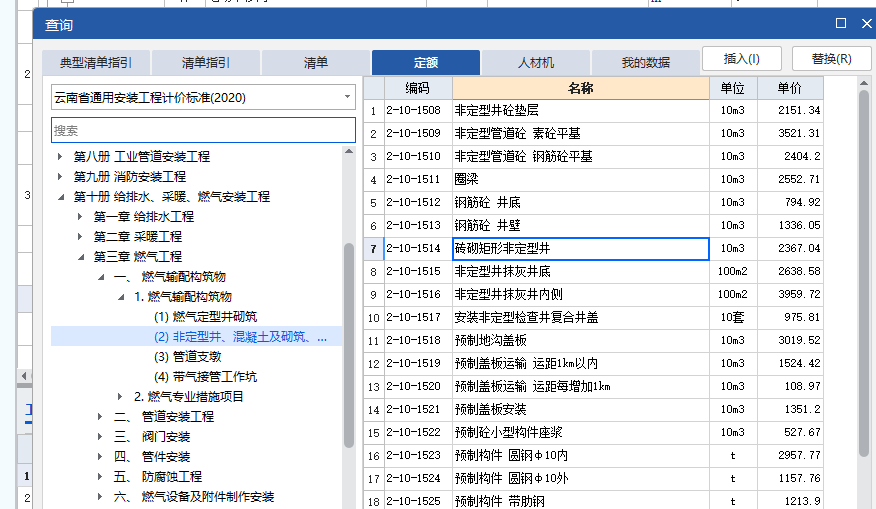Switch to the 典型清单指引 tab
876x509 pixels.
[x=96, y=63]
